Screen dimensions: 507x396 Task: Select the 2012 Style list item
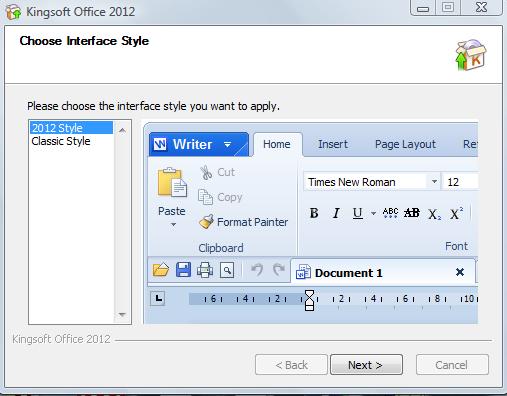(71, 128)
